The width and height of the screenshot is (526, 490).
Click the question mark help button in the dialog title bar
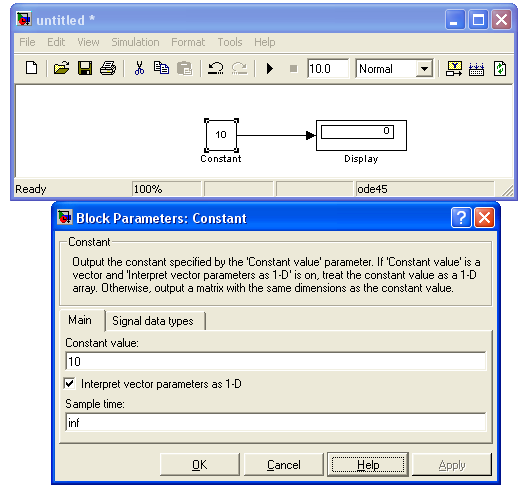461,218
